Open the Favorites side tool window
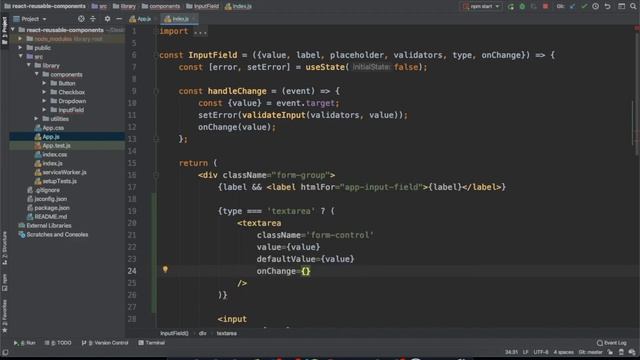This screenshot has width=640, height=360. pyautogui.click(x=4, y=316)
